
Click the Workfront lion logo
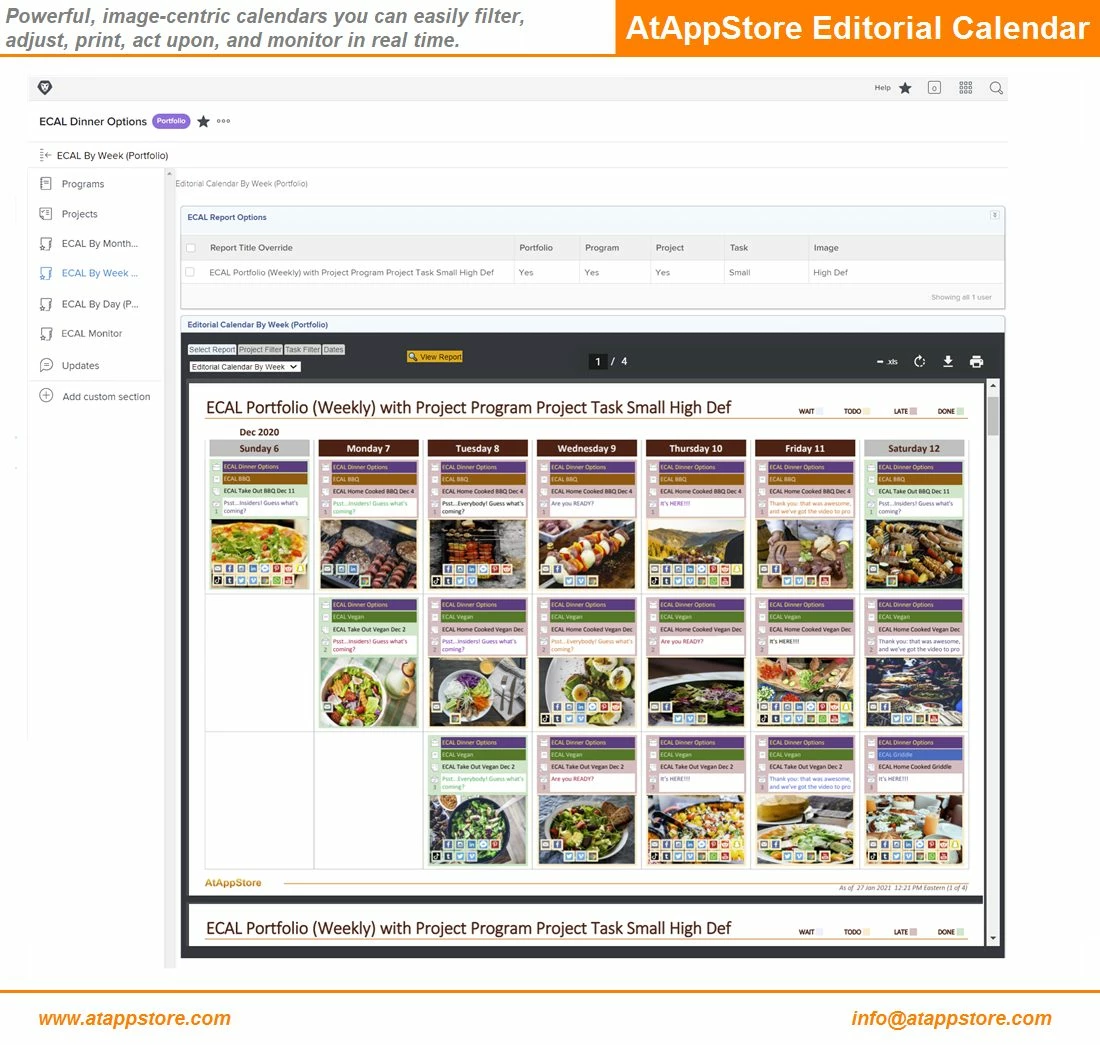click(45, 88)
